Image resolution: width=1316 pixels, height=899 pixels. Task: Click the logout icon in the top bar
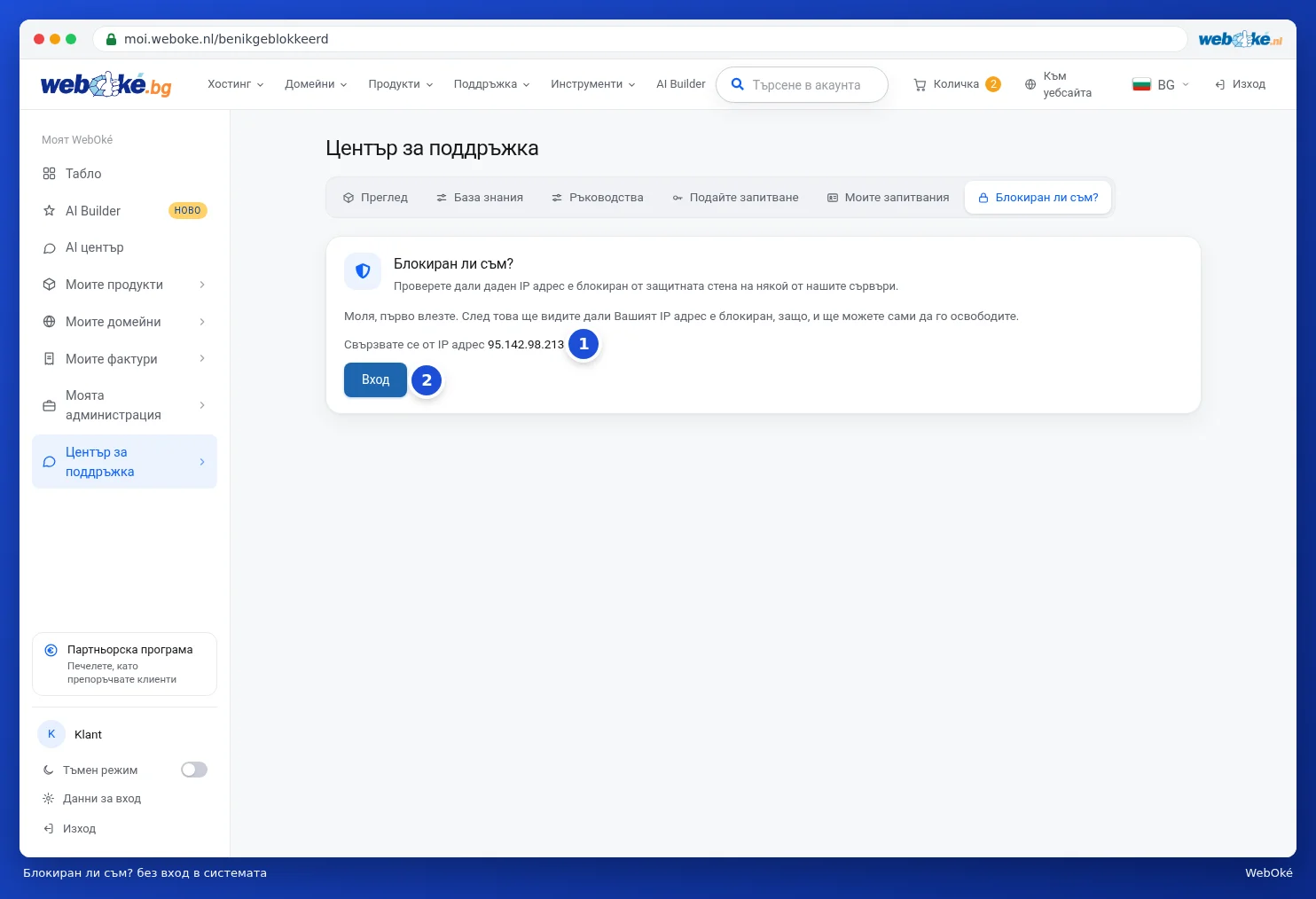pos(1220,85)
